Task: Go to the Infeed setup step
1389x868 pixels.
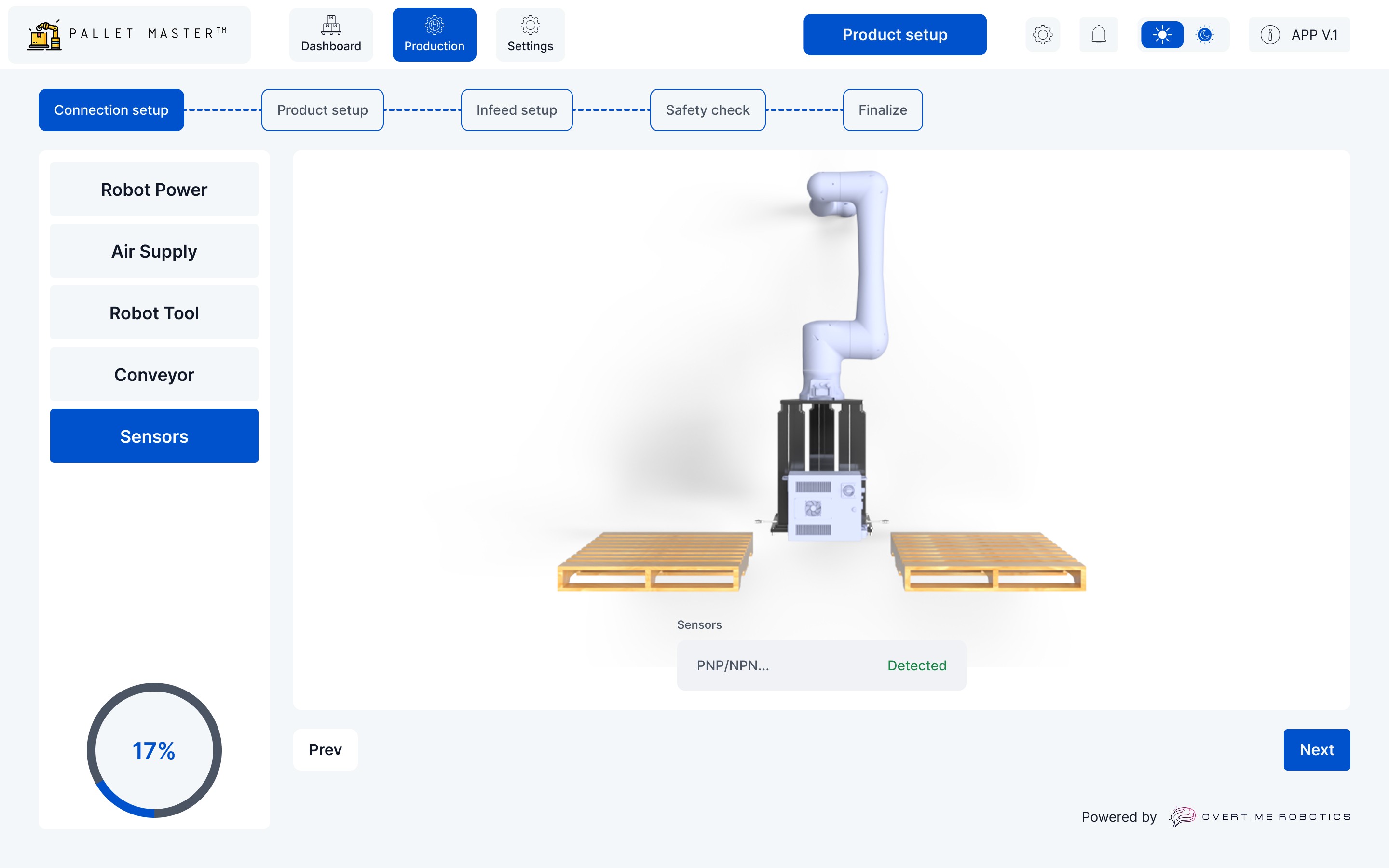Action: point(516,110)
